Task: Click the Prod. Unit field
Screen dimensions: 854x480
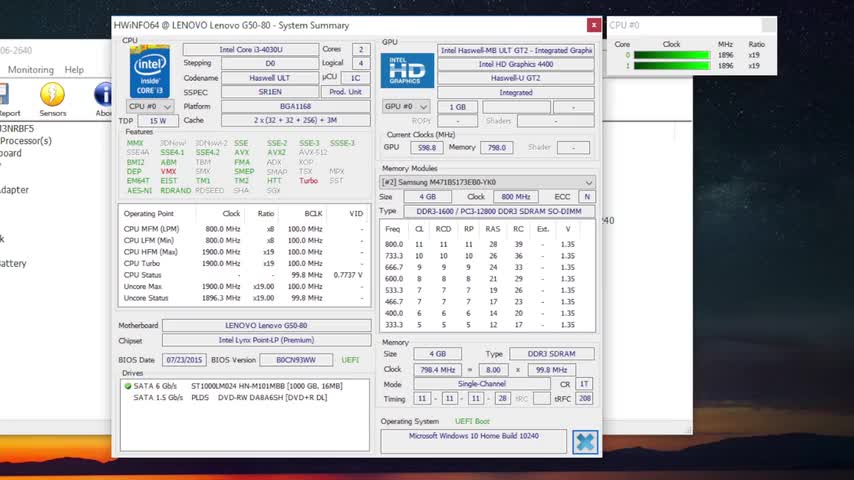Action: 345,92
